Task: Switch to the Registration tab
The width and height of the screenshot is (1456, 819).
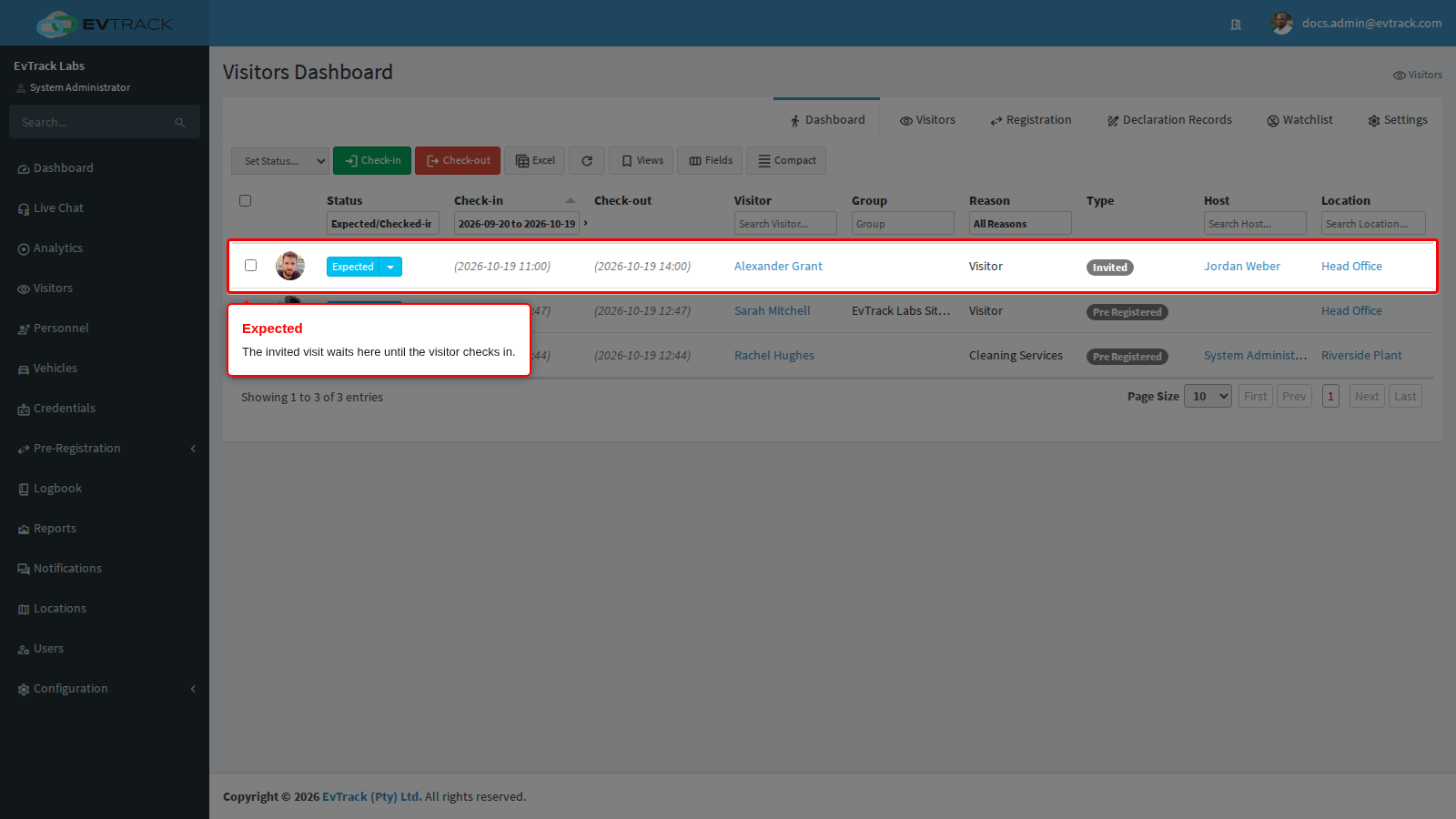Action: (x=1031, y=120)
